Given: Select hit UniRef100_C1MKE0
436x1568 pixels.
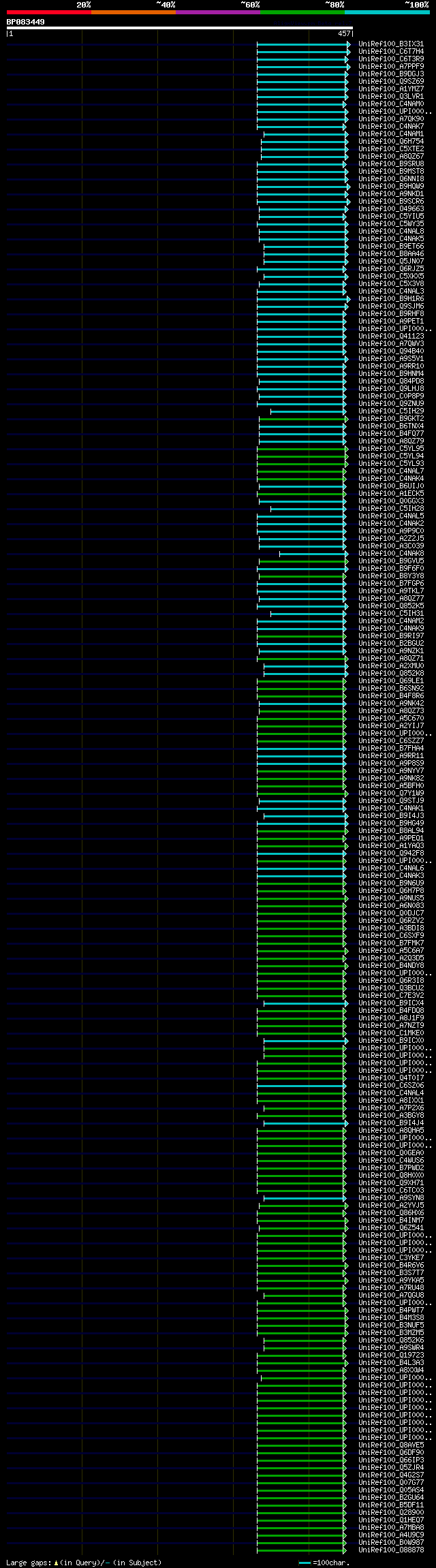Looking at the screenshot, I should click(391, 1033).
